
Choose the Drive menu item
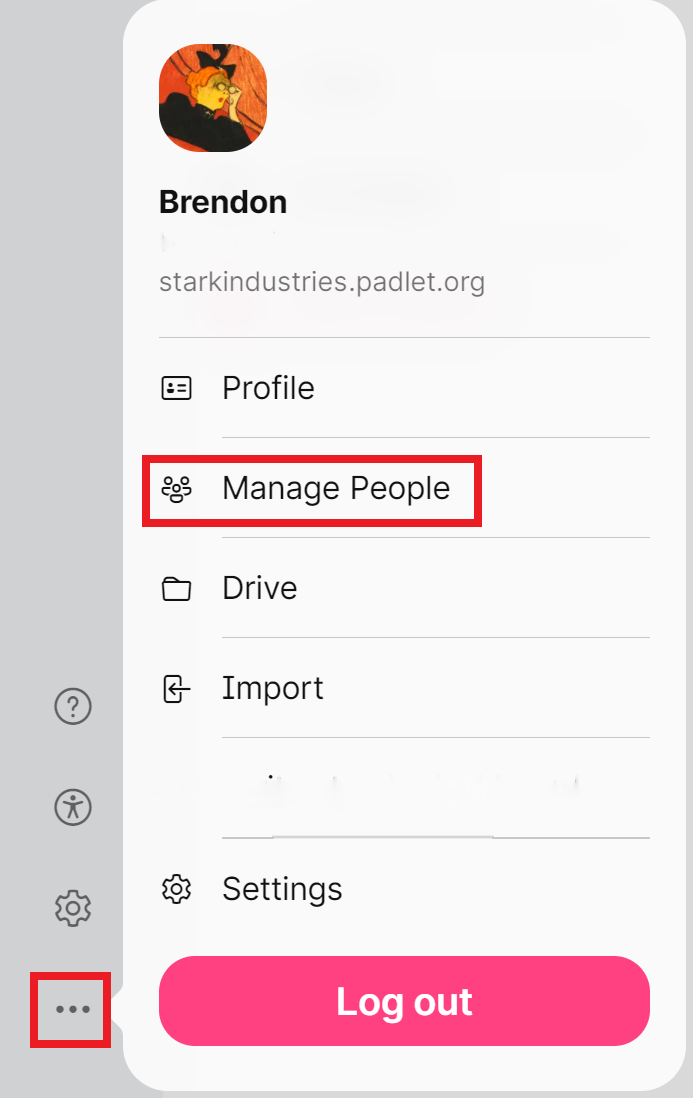click(404, 588)
